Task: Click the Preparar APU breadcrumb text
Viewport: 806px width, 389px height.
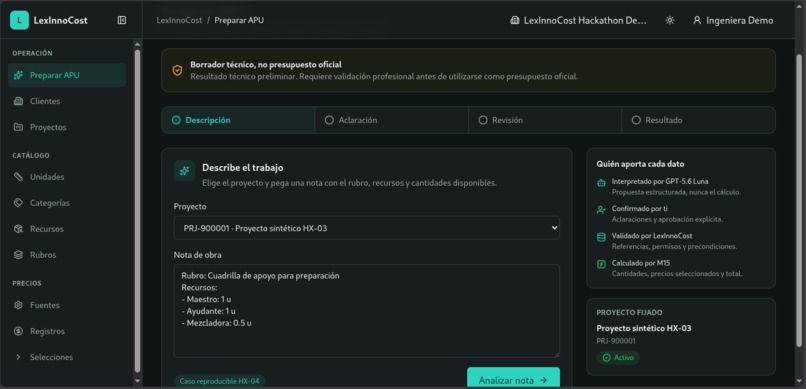Action: pyautogui.click(x=239, y=21)
